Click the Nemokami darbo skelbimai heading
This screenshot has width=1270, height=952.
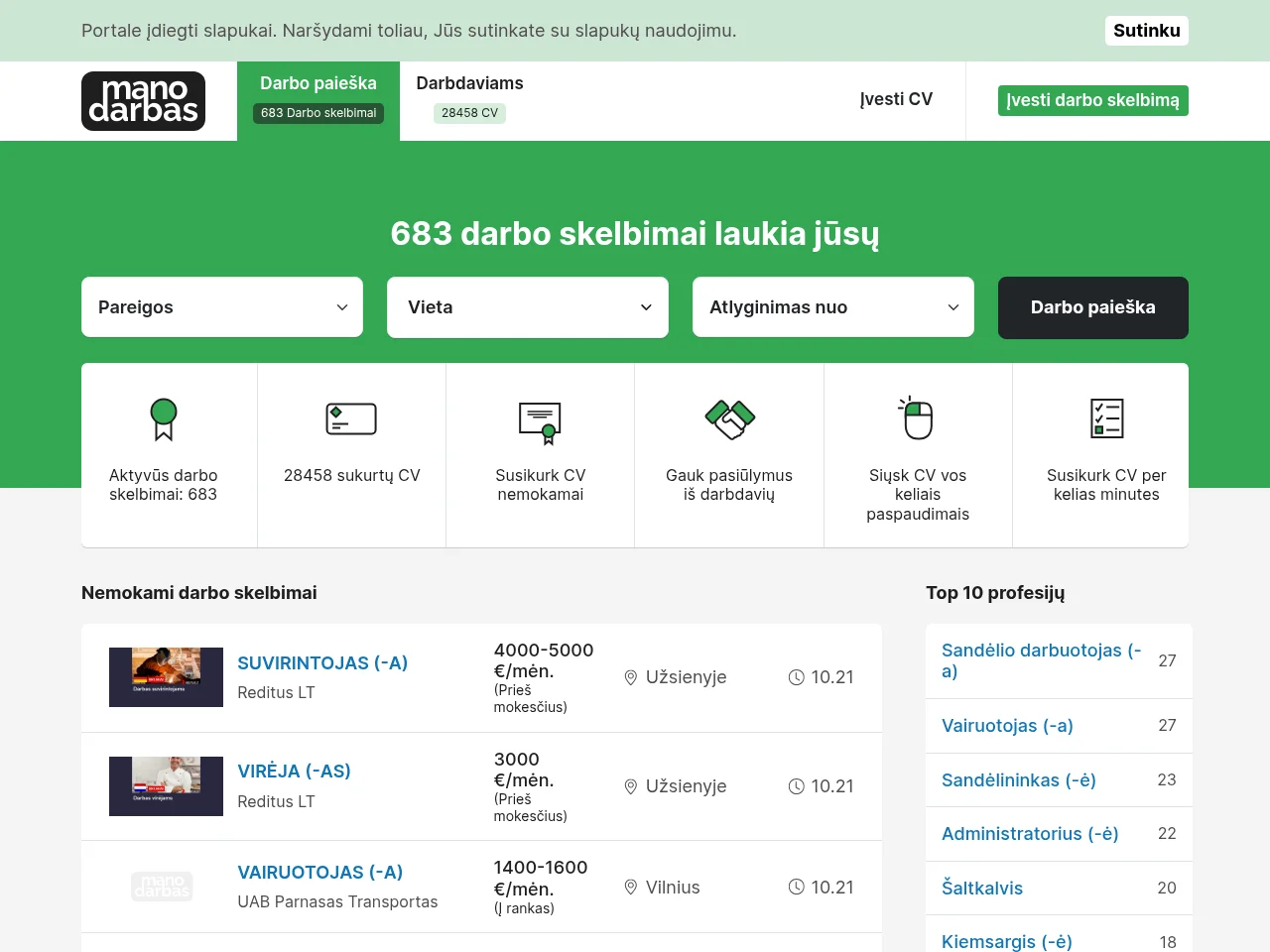coord(199,593)
